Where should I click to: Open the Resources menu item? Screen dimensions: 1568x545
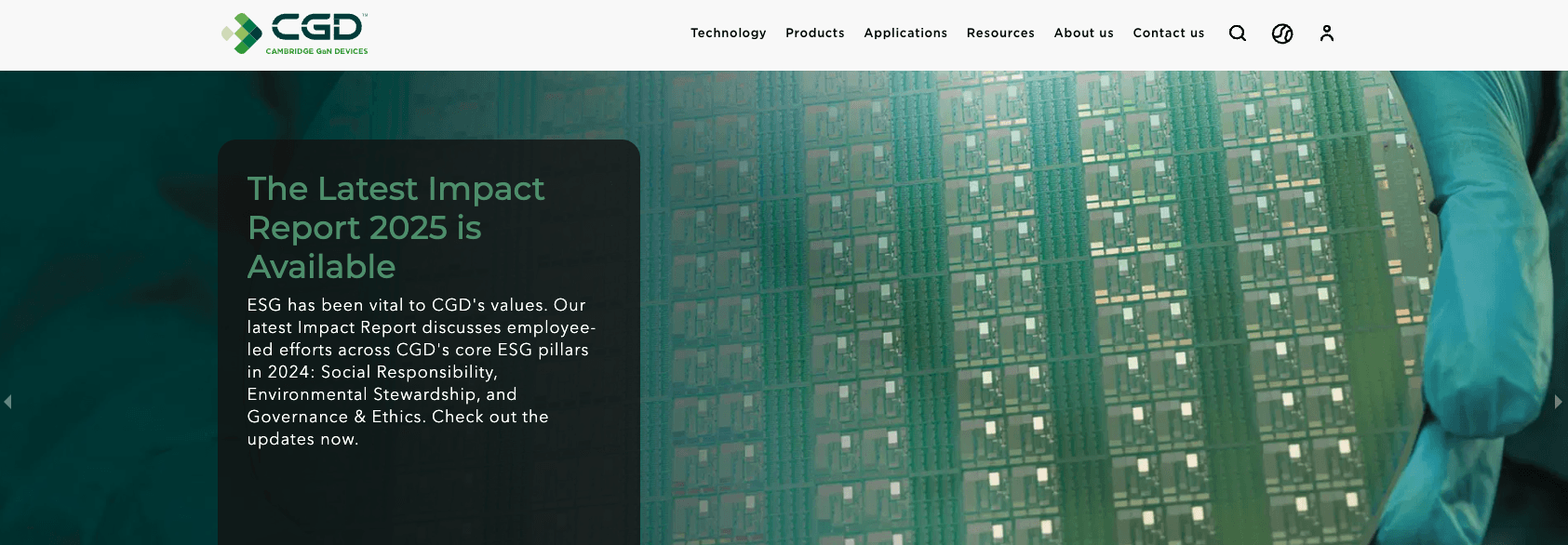click(x=999, y=33)
